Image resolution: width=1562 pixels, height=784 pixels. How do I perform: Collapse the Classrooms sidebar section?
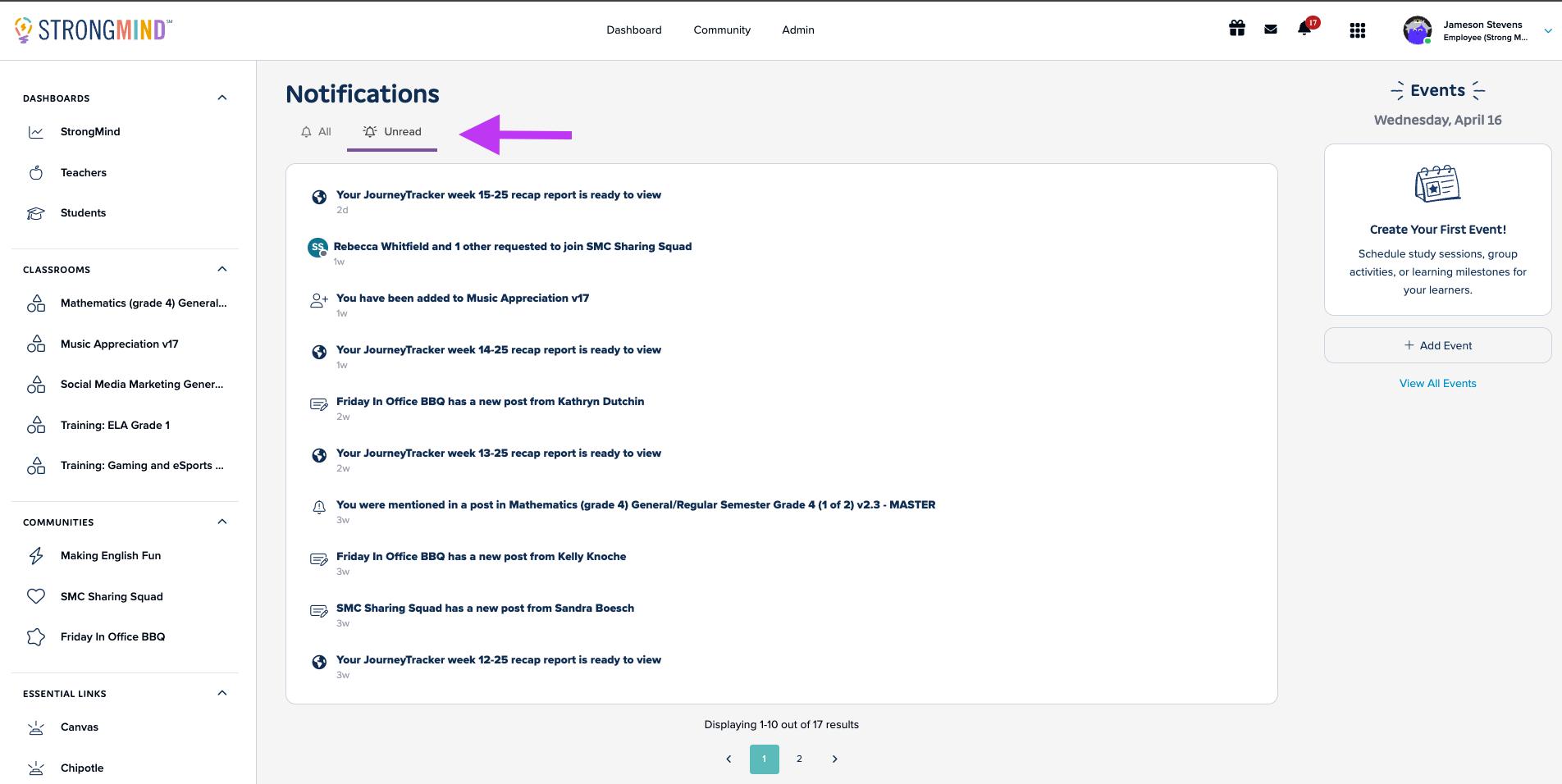pos(222,269)
